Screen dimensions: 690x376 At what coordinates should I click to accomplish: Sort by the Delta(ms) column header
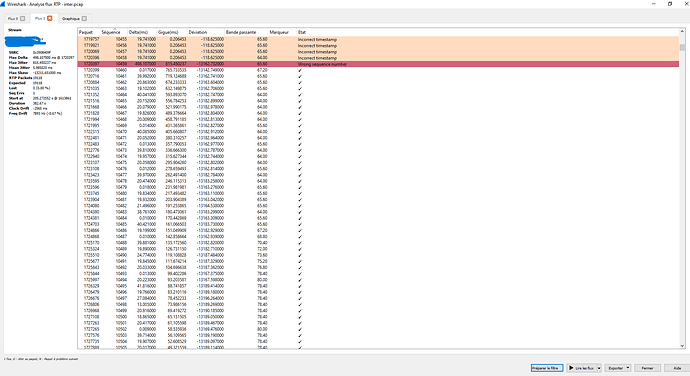142,32
